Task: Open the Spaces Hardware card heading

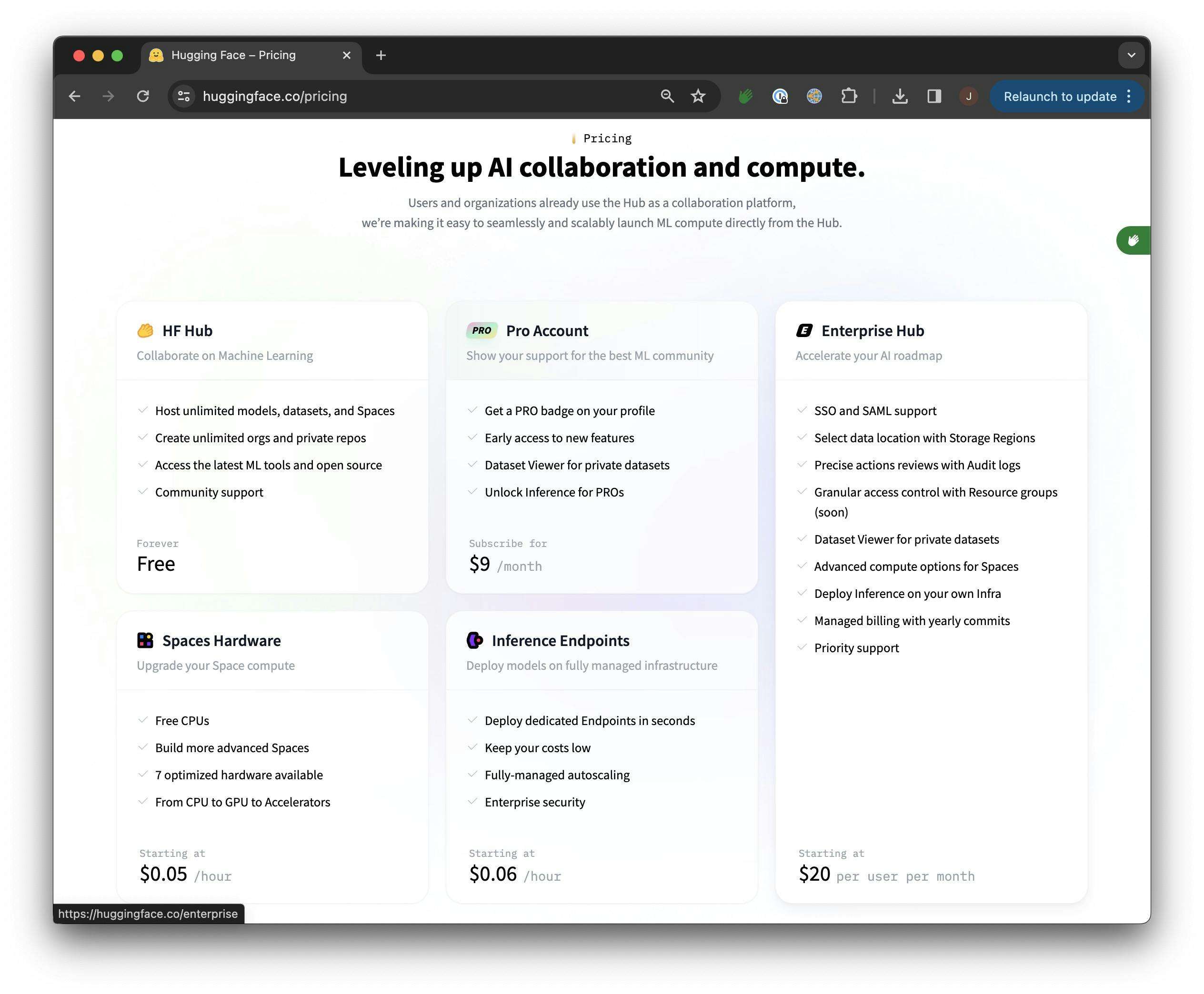Action: coord(221,641)
